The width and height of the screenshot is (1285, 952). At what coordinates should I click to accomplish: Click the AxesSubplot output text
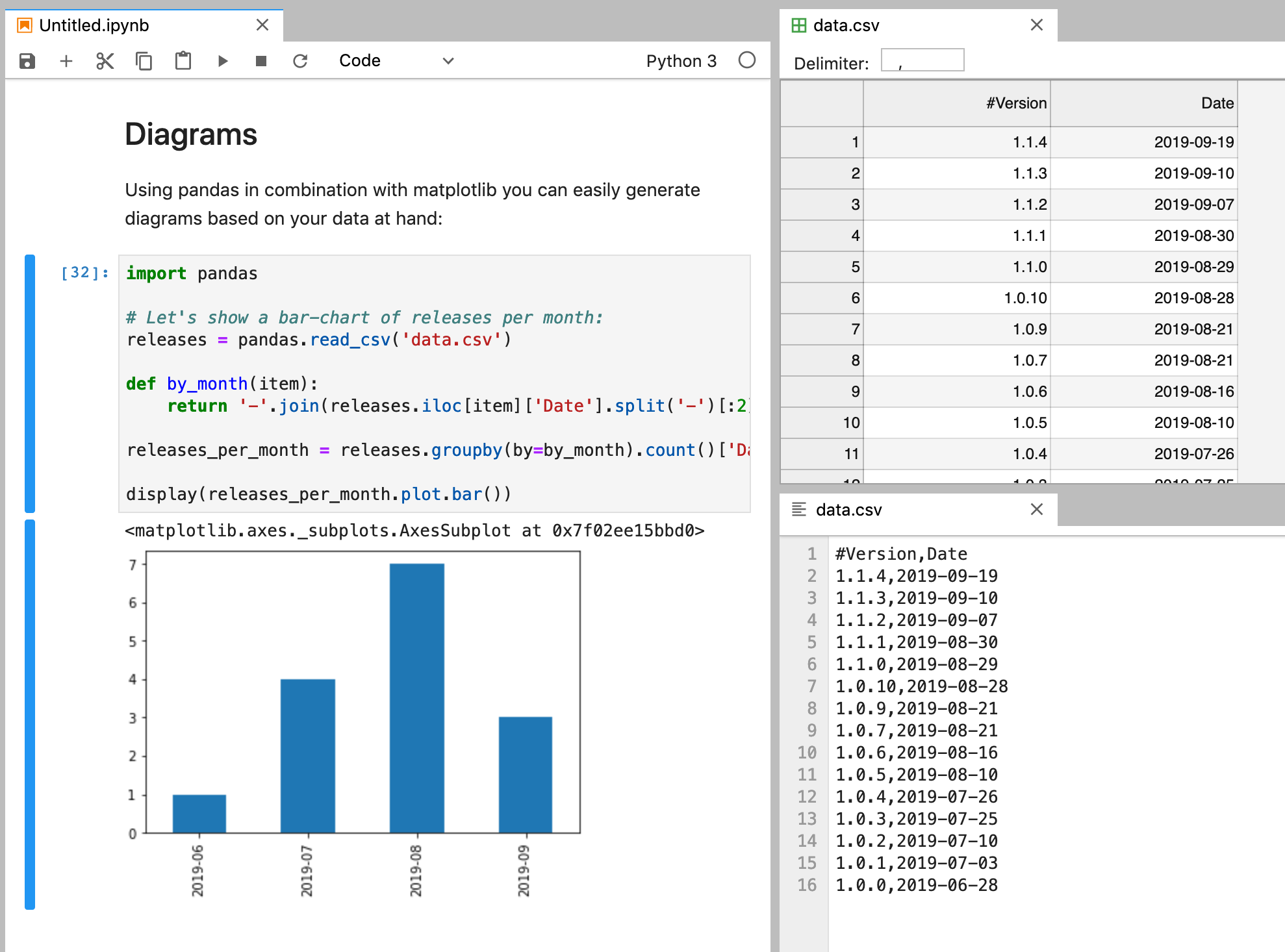414,531
